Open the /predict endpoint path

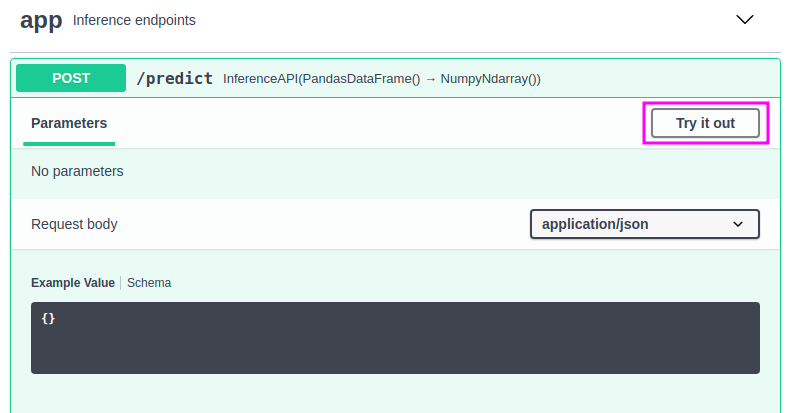coord(175,78)
